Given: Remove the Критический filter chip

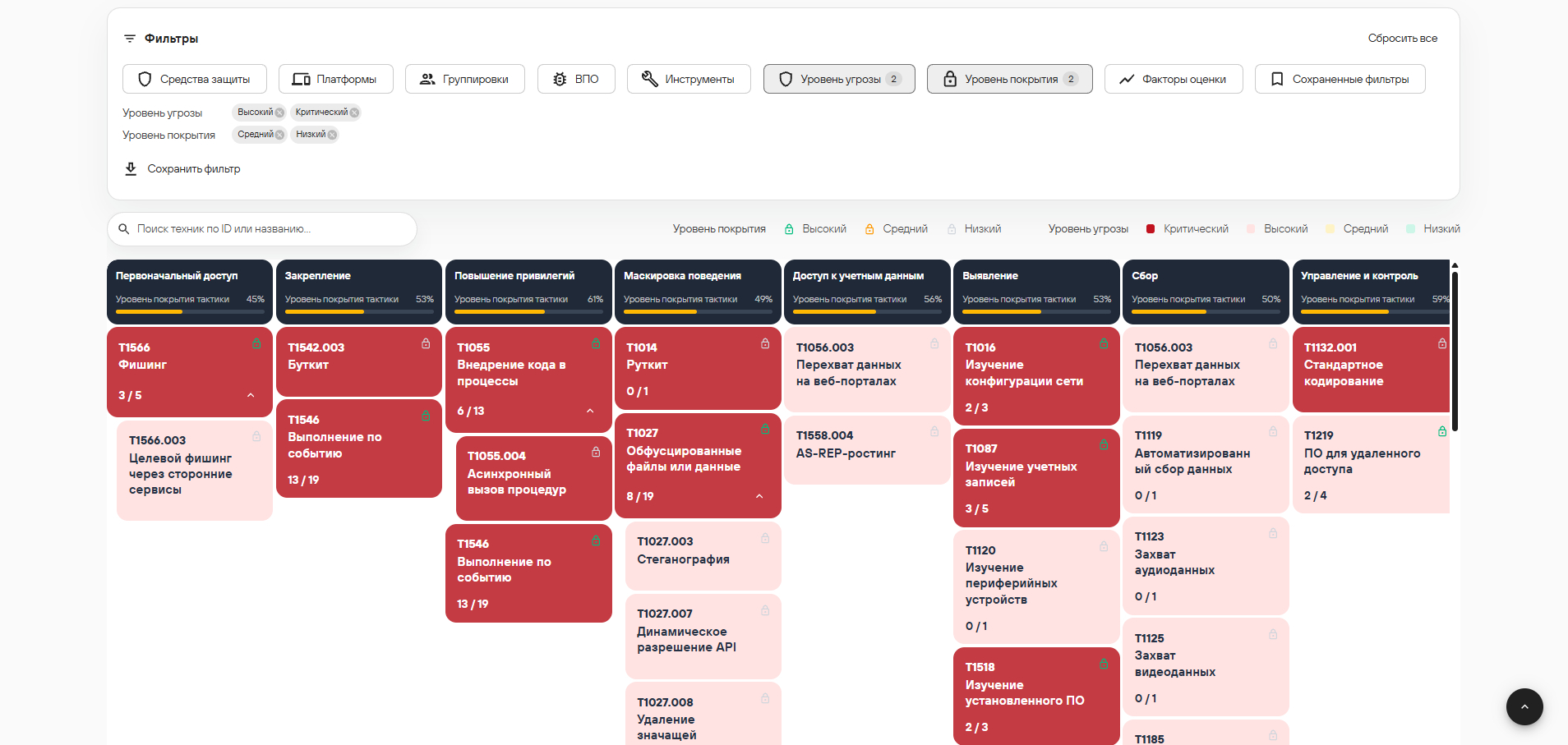Looking at the screenshot, I should pyautogui.click(x=354, y=113).
